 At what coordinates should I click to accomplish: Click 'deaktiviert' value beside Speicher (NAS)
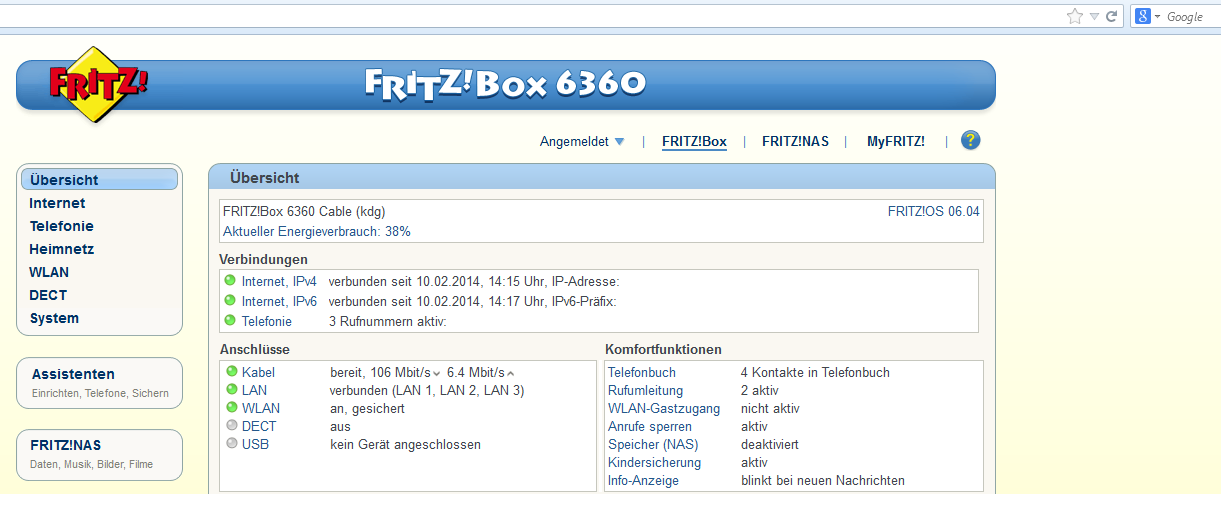pyautogui.click(x=770, y=444)
